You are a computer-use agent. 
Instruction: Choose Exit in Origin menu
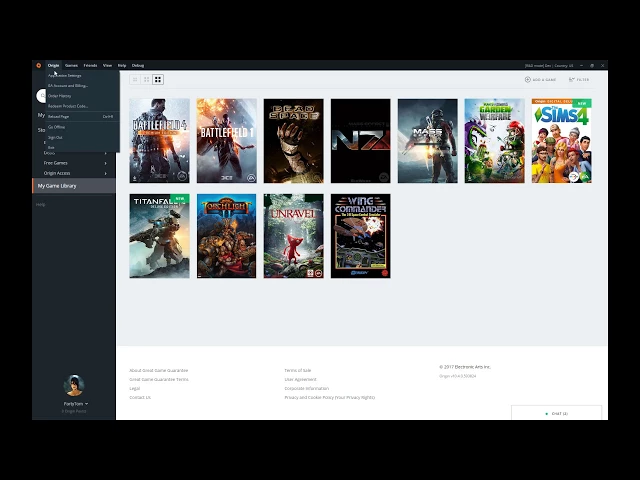83,147
